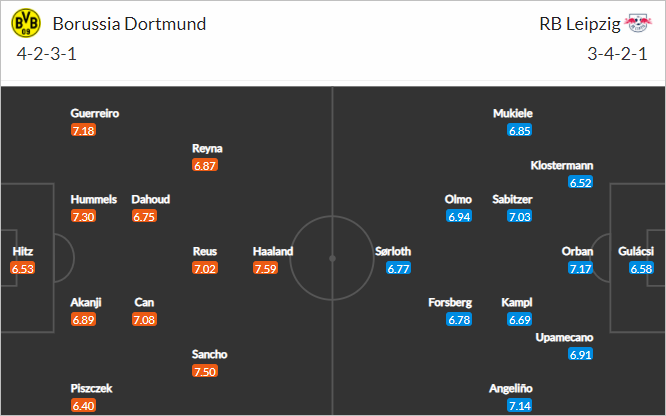666x416 pixels.
Task: Open the RB Leipzig team name link
Action: (x=580, y=24)
